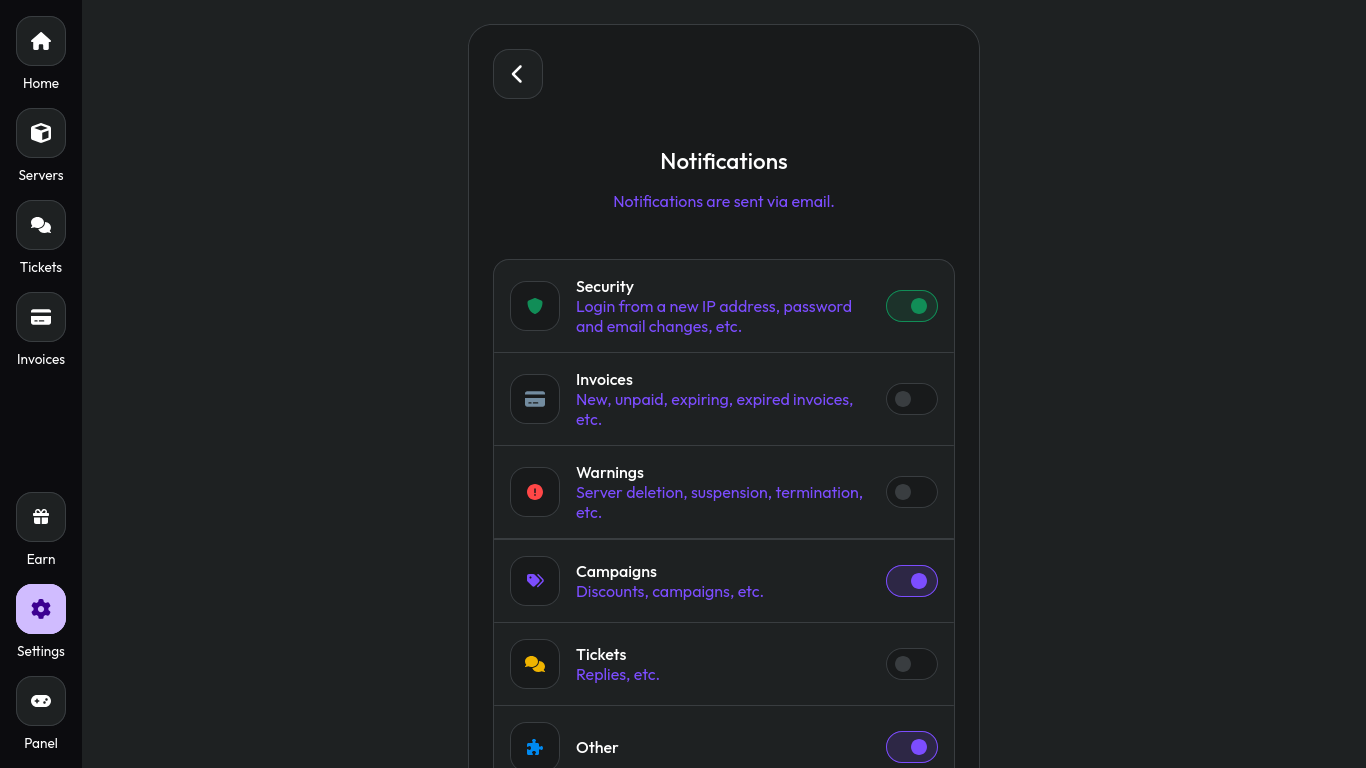
Task: Select the Tickets icon in the sidebar
Action: click(x=40, y=225)
